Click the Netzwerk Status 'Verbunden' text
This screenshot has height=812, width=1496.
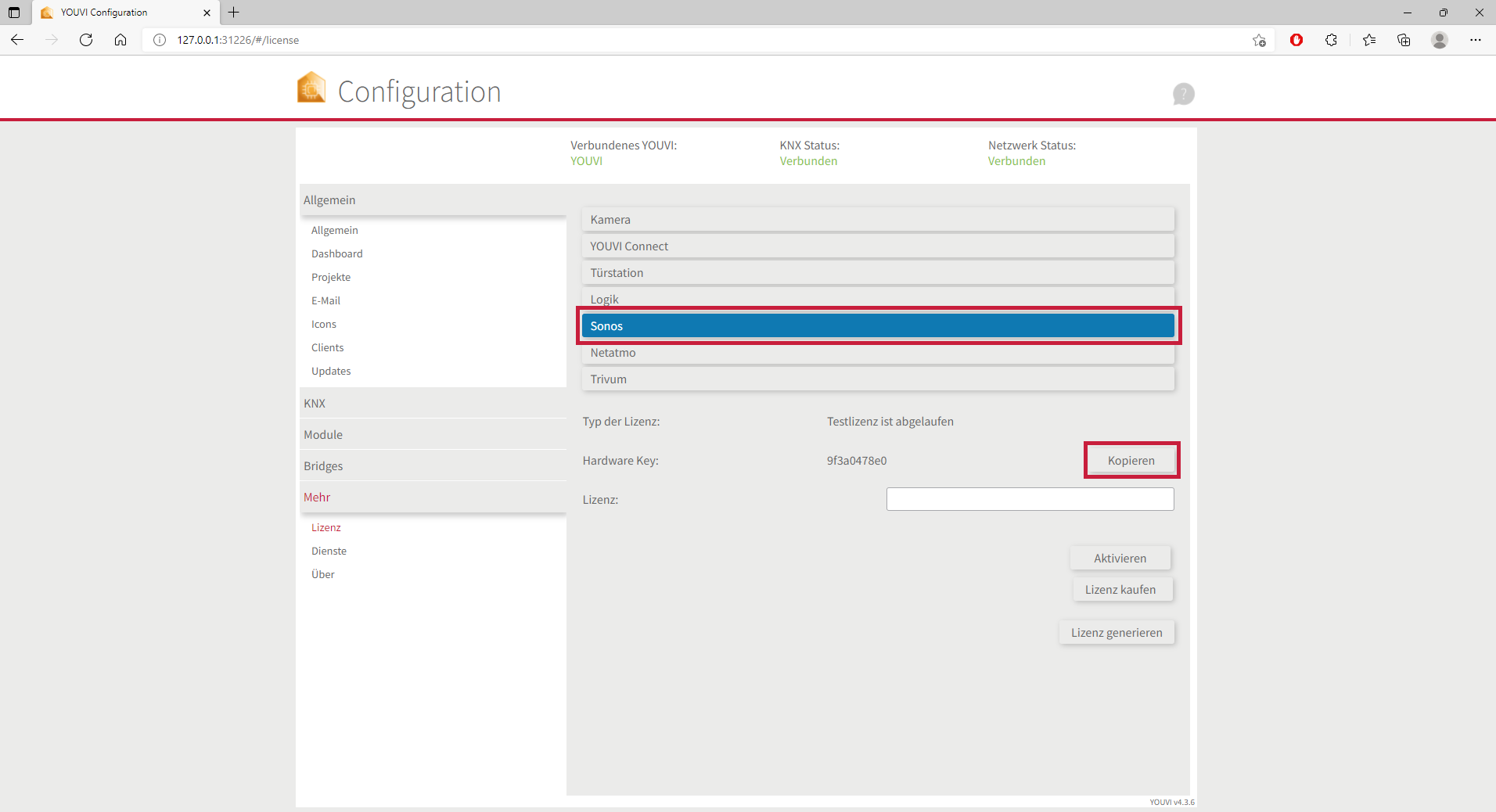1016,161
